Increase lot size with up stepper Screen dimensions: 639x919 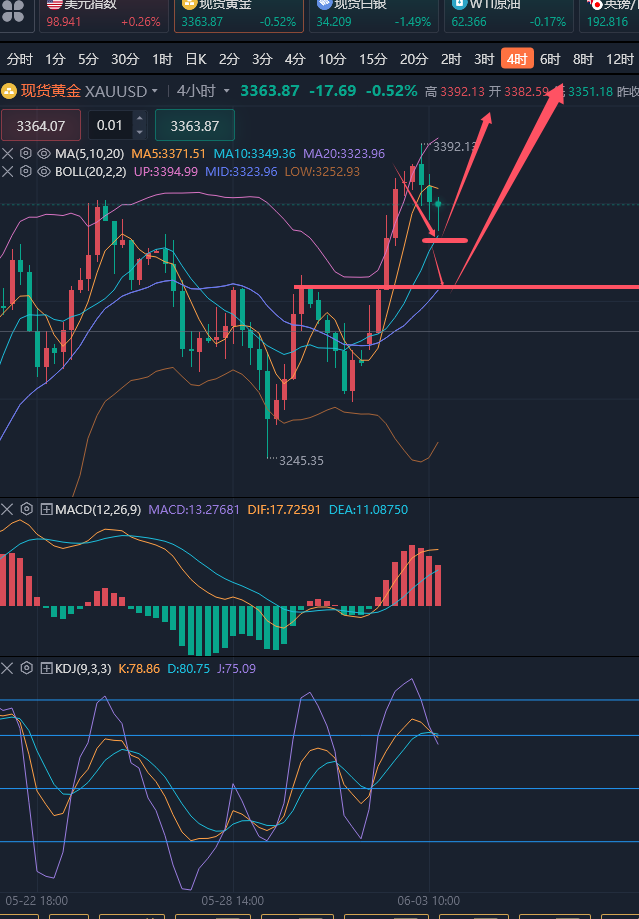(x=140, y=119)
